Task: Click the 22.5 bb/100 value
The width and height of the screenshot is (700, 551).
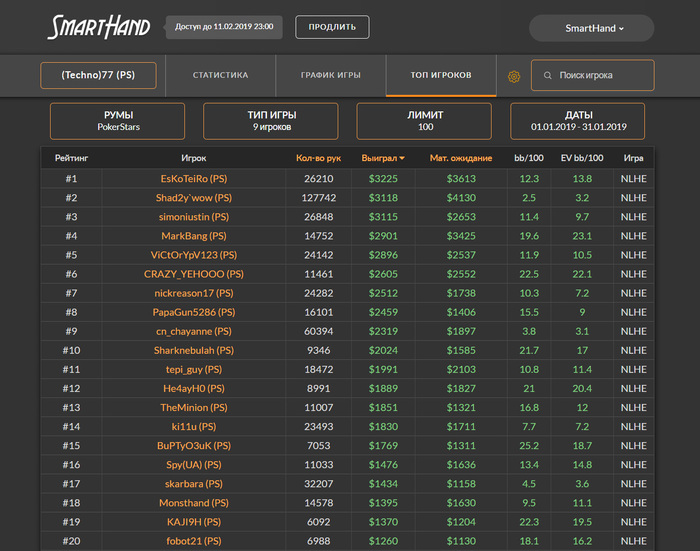Action: [x=529, y=274]
